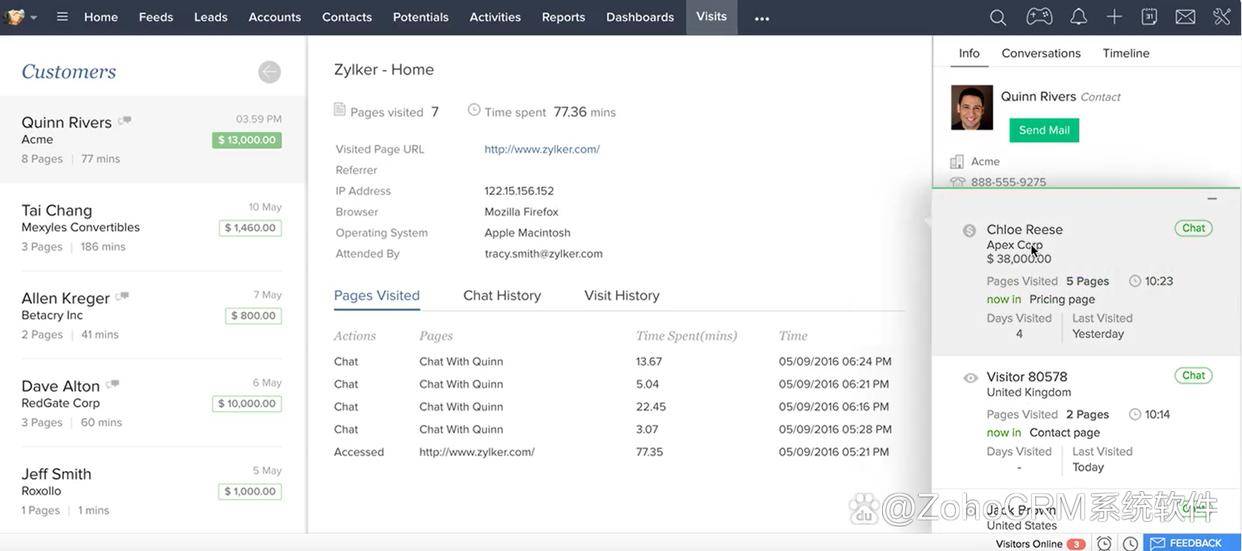Open the Timeline tab
The image size is (1242, 551).
tap(1126, 53)
